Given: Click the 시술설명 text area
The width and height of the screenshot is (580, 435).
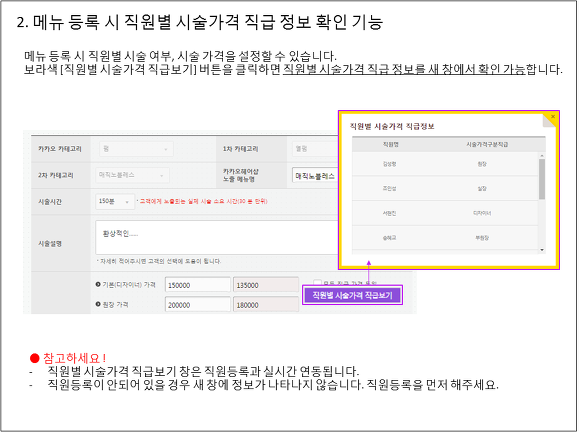Looking at the screenshot, I should coord(217,237).
